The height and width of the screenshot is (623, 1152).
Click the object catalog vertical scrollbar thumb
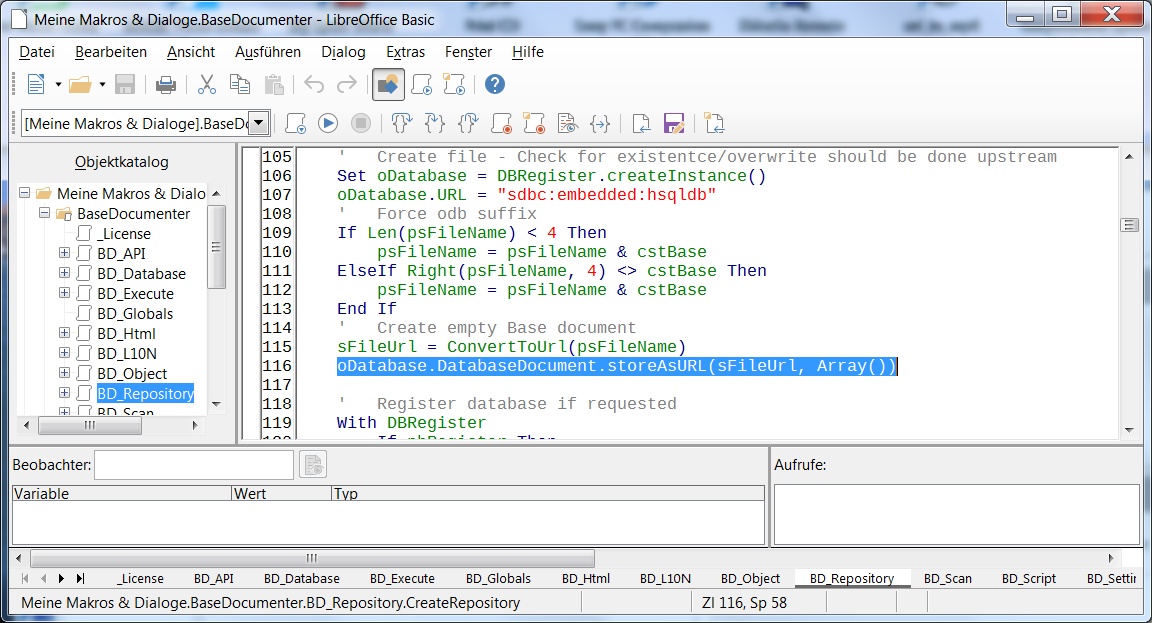pyautogui.click(x=216, y=247)
